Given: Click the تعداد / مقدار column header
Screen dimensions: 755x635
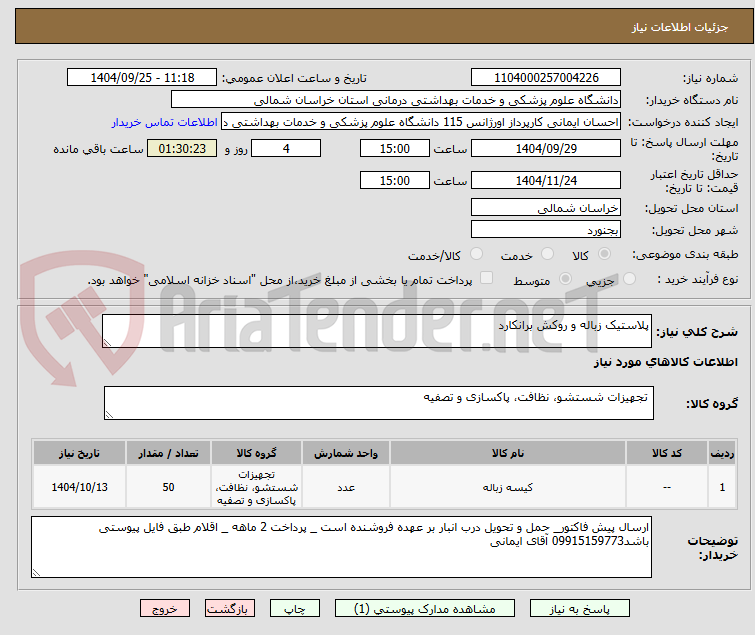Looking at the screenshot, I should [168, 453].
